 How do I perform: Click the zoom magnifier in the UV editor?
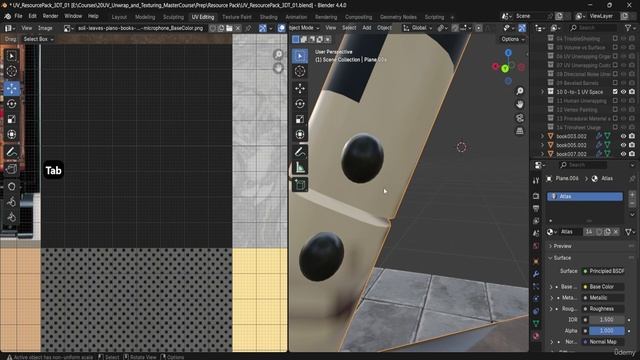tap(278, 54)
